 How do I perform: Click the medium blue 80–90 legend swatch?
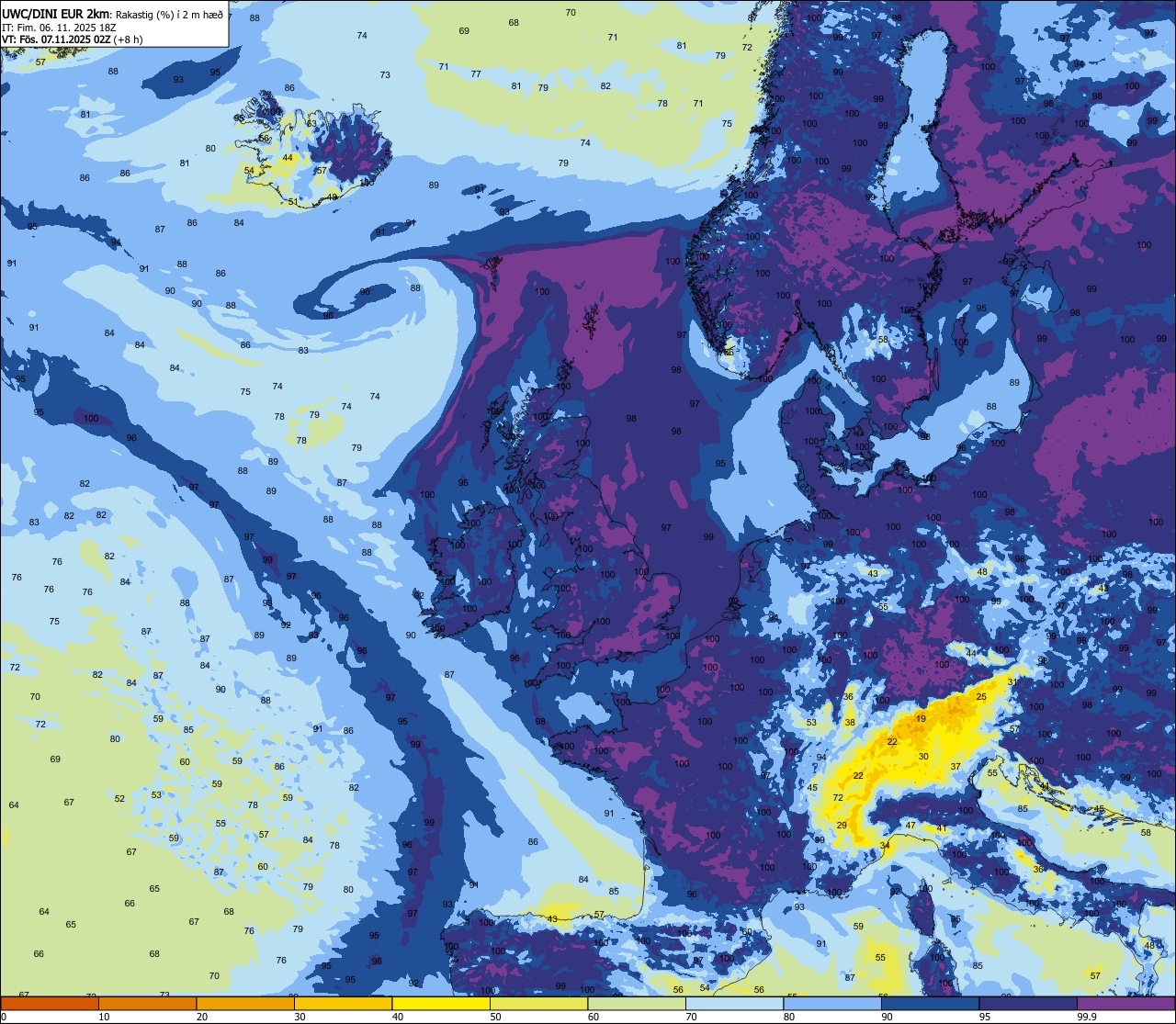[x=832, y=1003]
